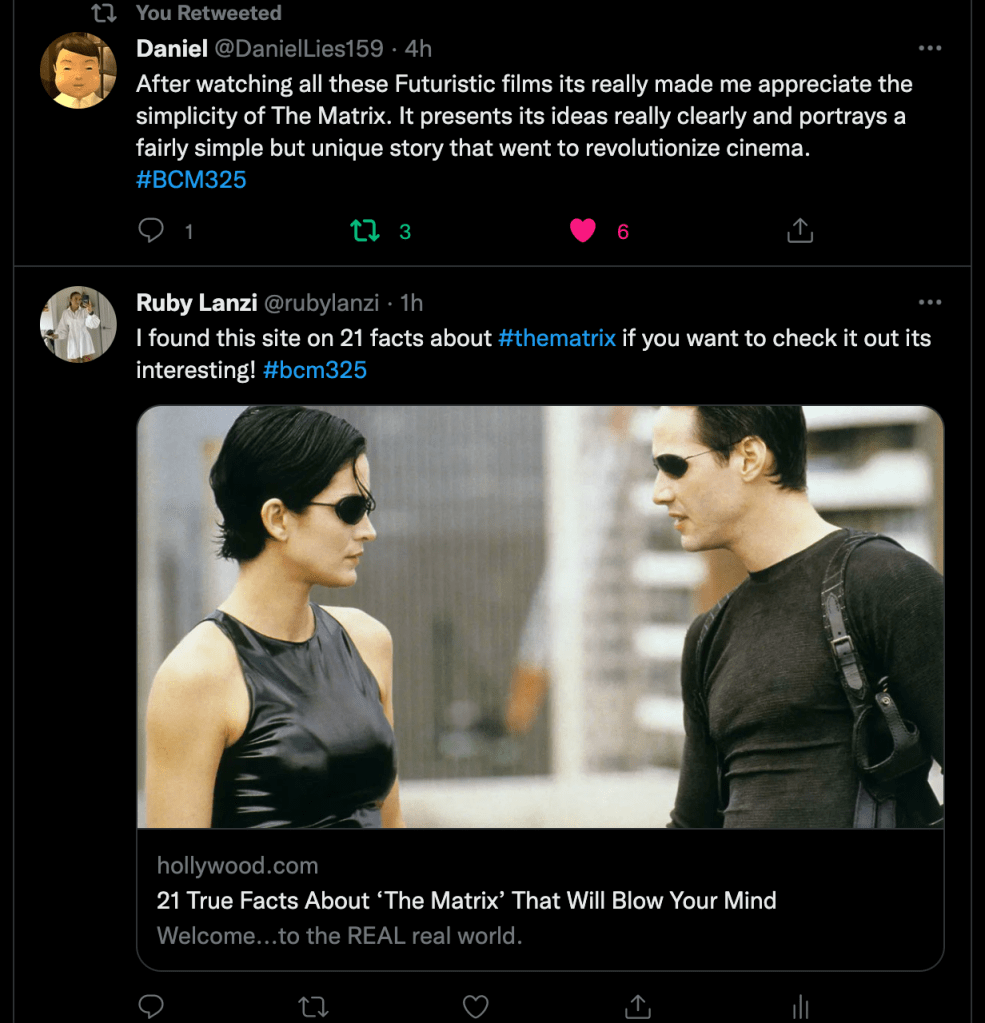Open more options for Daniel's tweet

pyautogui.click(x=930, y=48)
